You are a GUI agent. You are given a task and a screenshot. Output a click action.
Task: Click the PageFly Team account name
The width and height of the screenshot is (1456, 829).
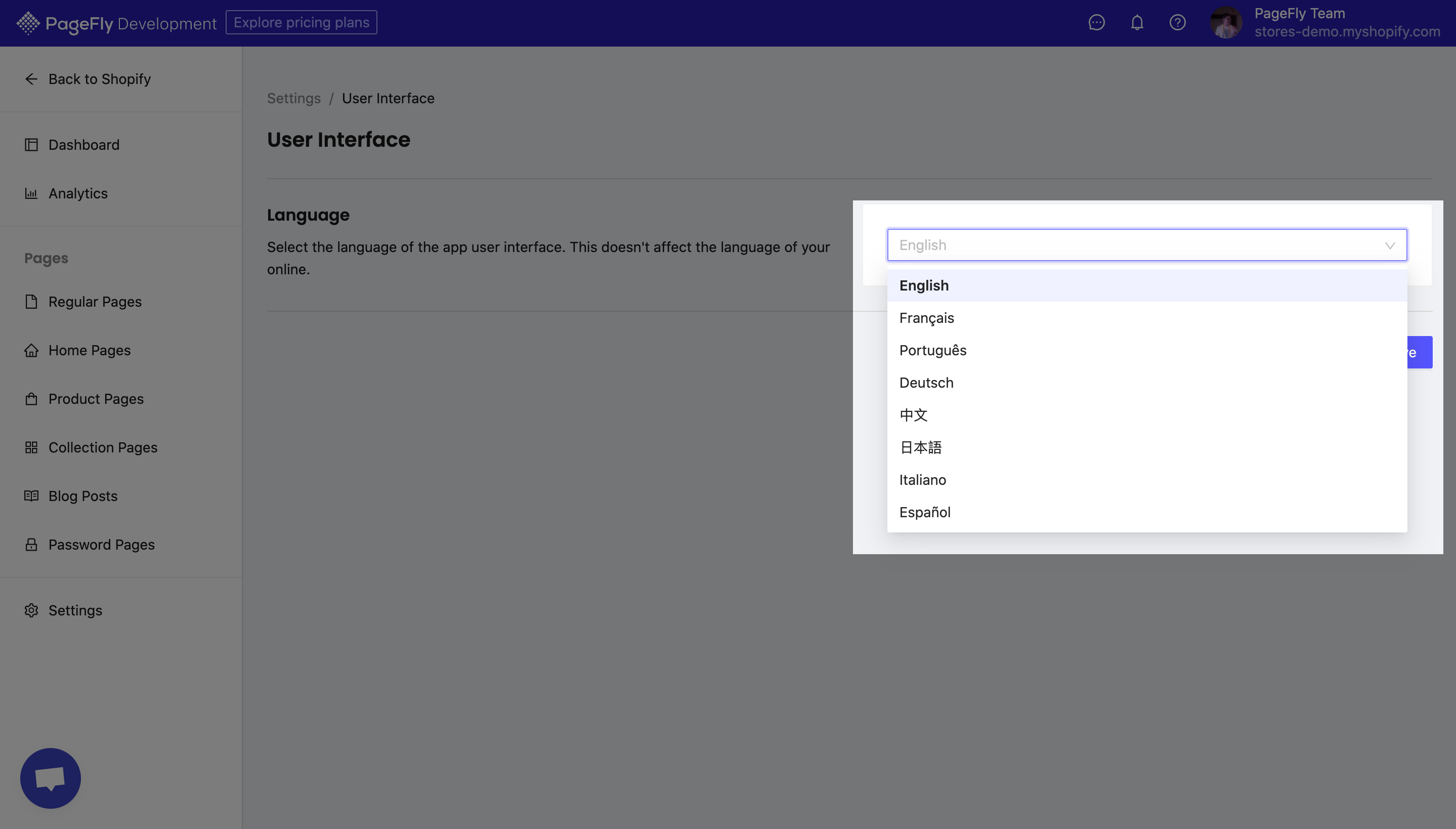1300,14
